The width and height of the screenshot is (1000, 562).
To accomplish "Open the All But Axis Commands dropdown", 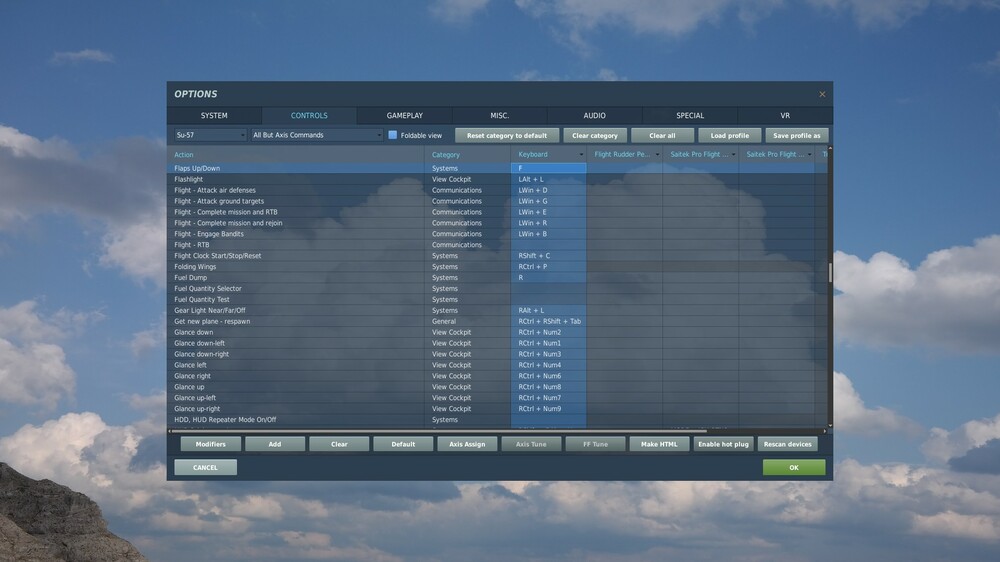I will (x=317, y=135).
